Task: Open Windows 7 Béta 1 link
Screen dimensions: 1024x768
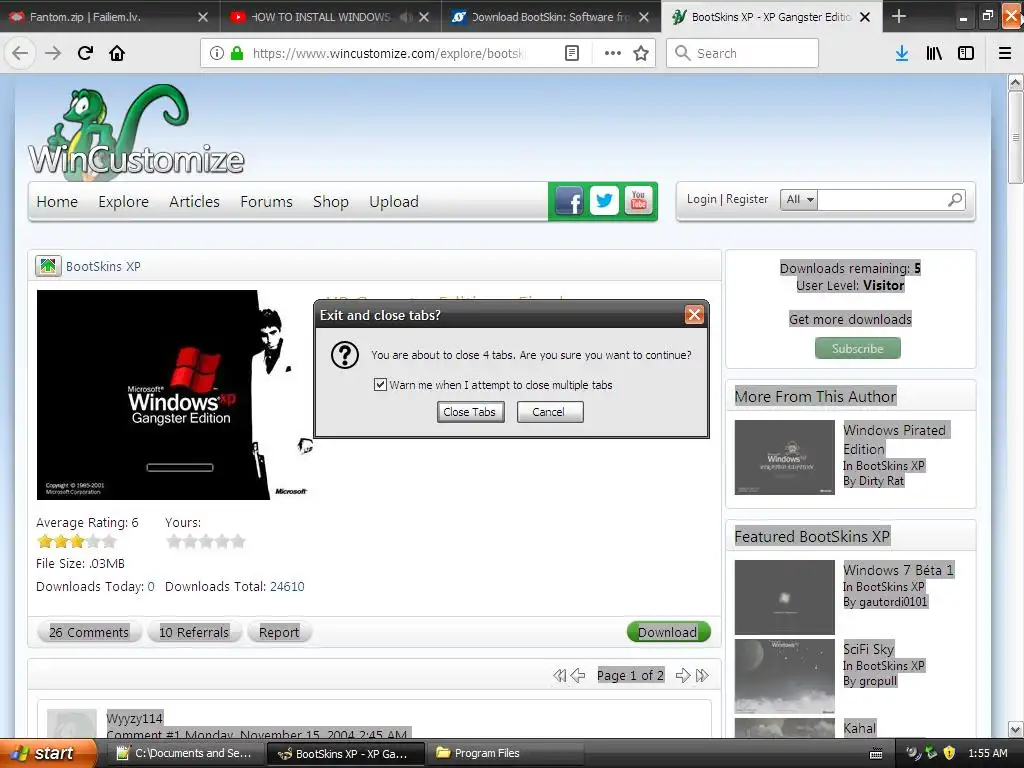Action: [x=899, y=570]
